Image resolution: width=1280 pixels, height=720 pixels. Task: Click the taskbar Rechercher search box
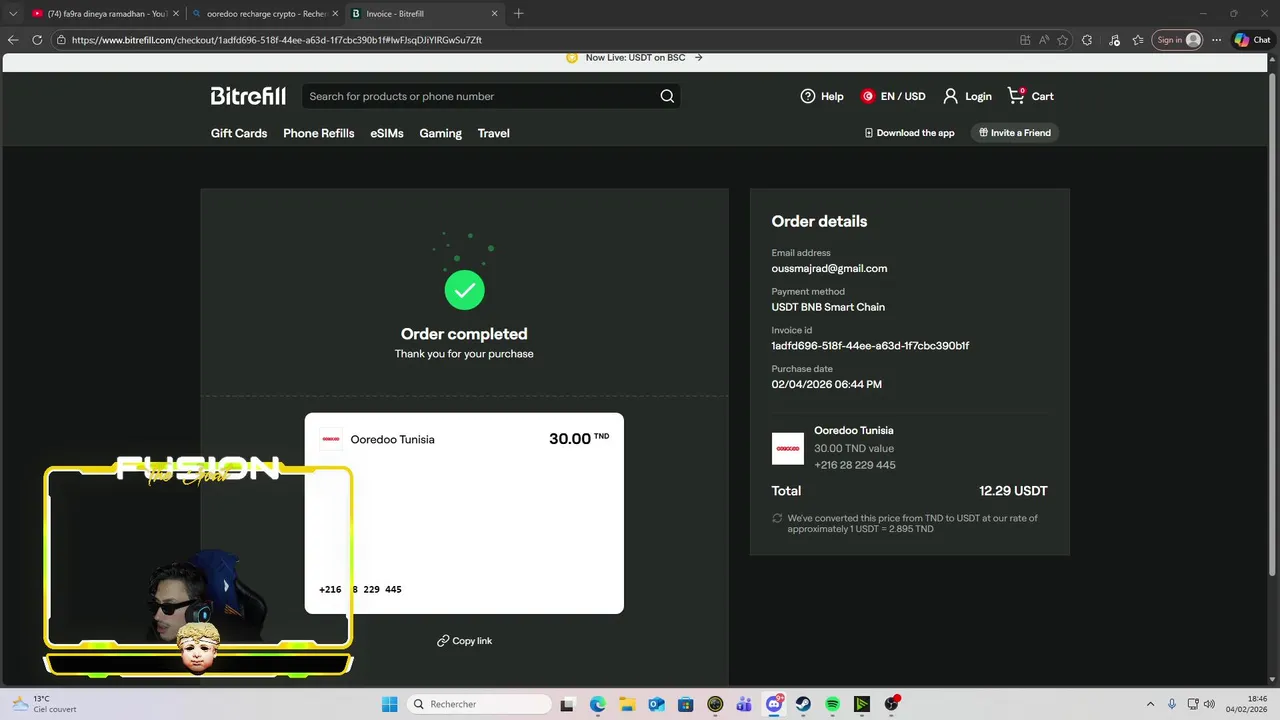pos(481,704)
